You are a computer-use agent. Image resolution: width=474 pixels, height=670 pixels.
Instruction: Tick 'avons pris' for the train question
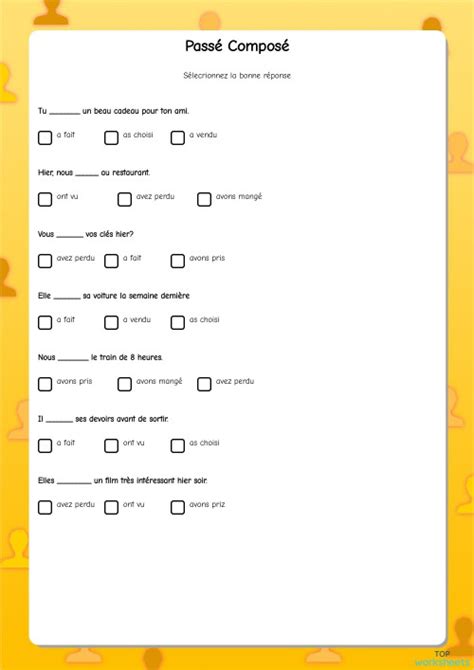(45, 384)
